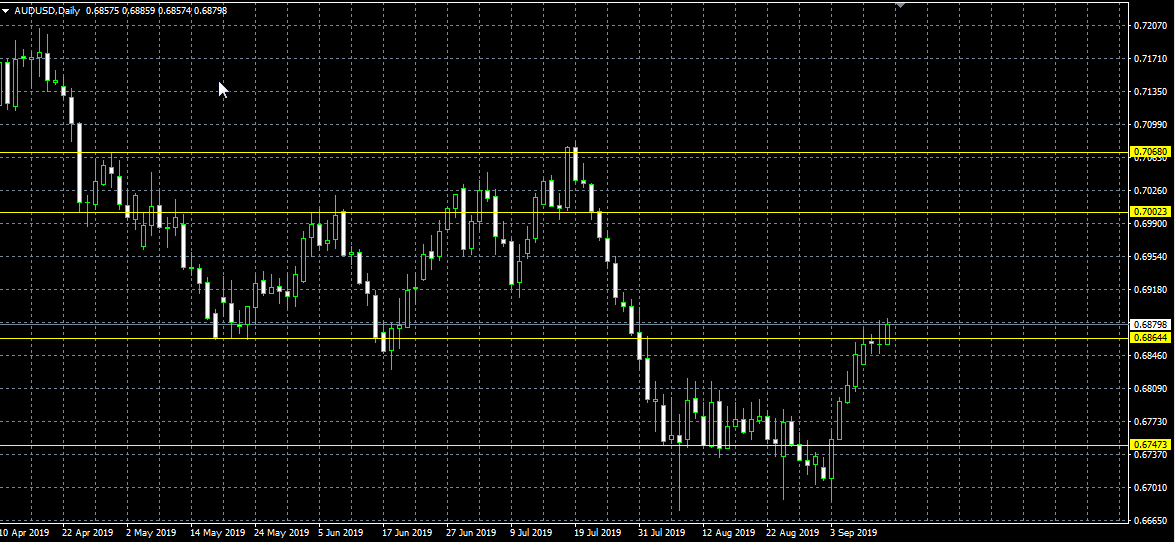Click the current price label 0.68798
1175x542 pixels.
tap(1150, 324)
